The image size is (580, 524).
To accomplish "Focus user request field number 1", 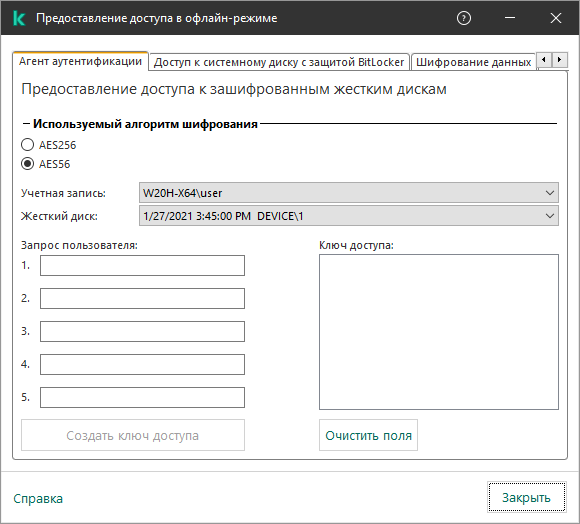I will [142, 266].
